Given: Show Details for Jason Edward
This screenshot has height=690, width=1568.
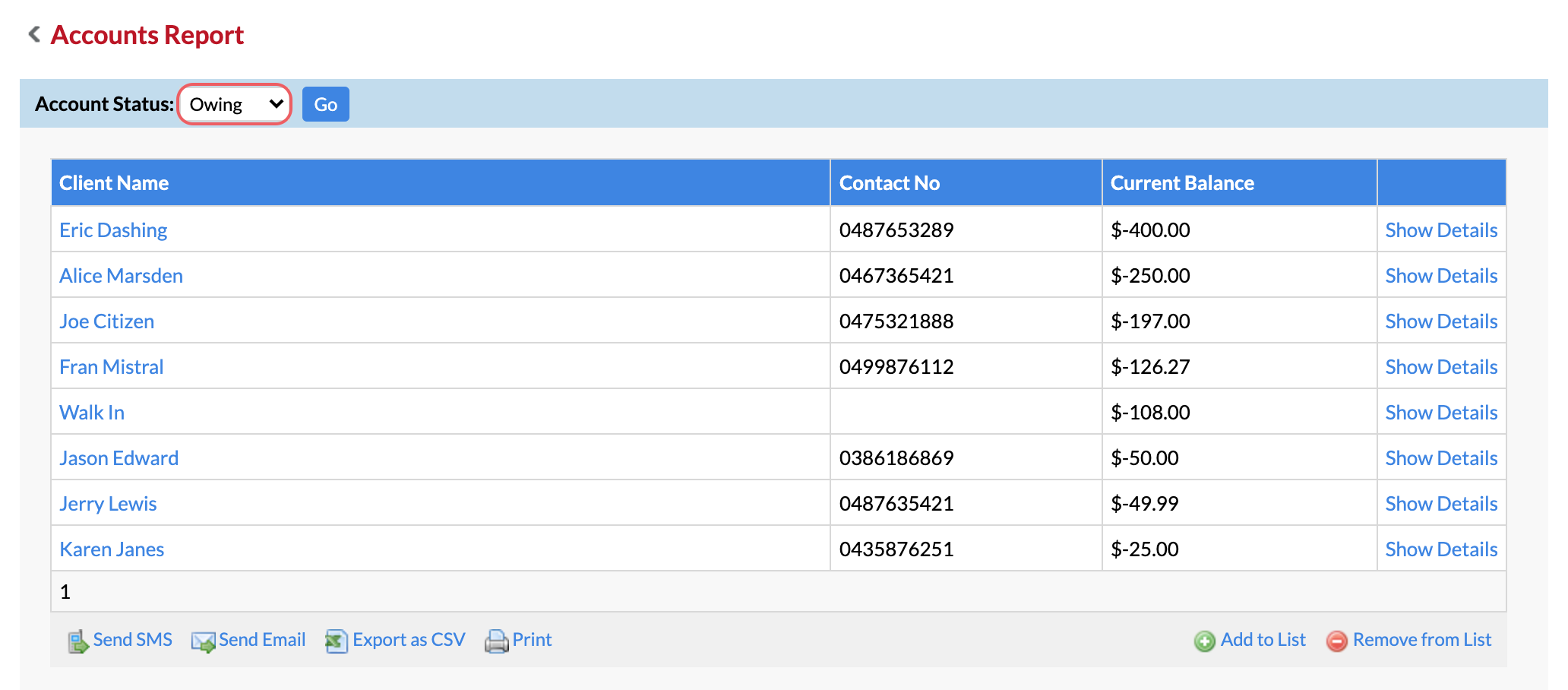Looking at the screenshot, I should 1441,458.
